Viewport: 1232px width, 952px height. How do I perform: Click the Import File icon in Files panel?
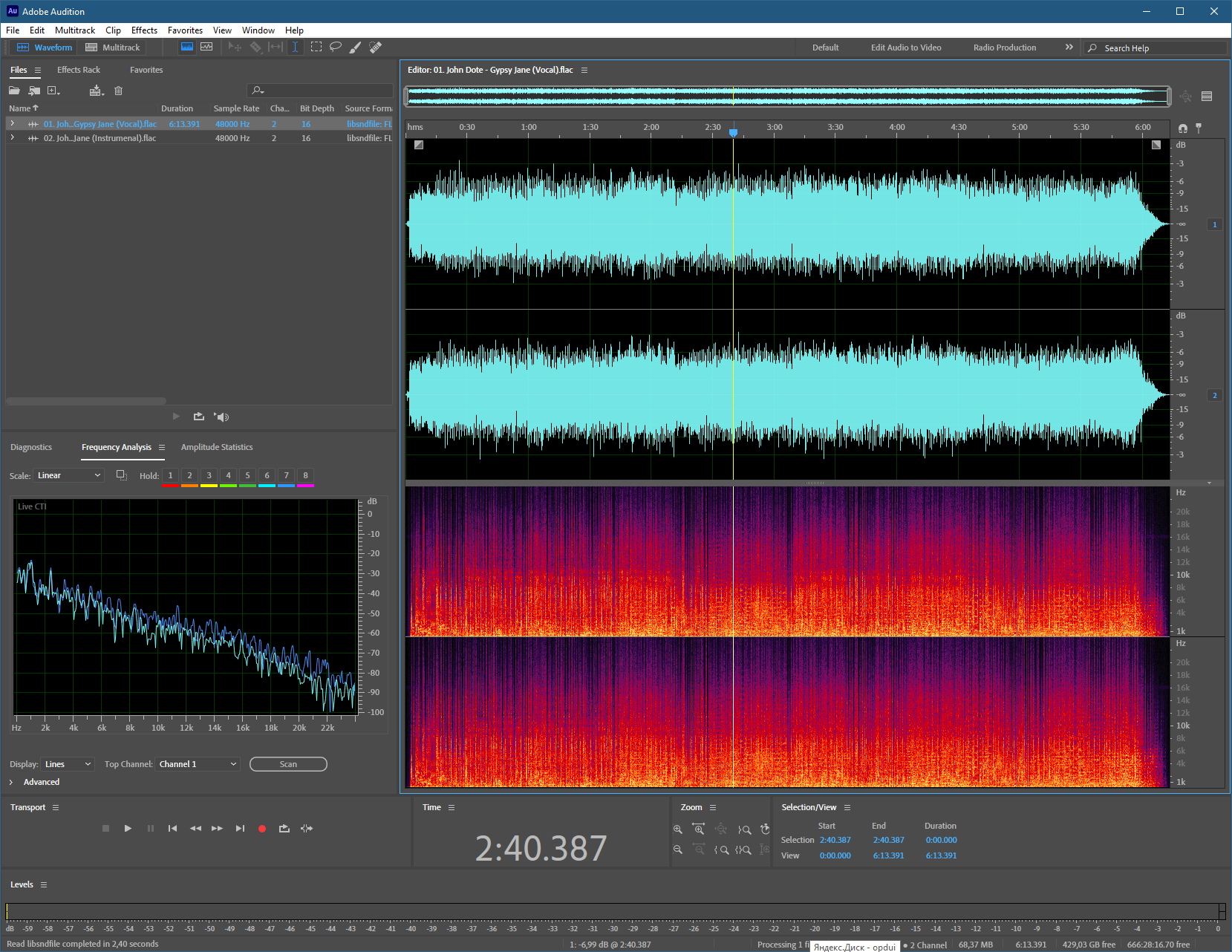point(34,91)
